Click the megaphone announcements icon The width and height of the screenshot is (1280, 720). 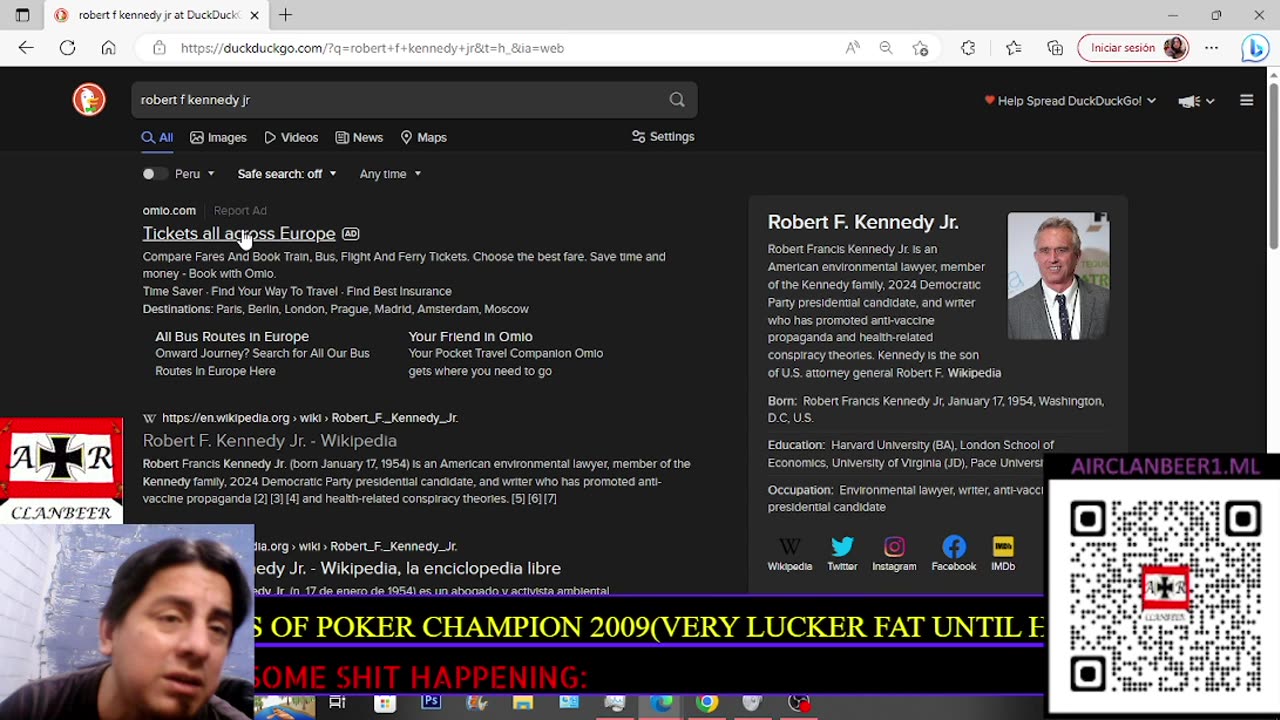click(x=1189, y=101)
